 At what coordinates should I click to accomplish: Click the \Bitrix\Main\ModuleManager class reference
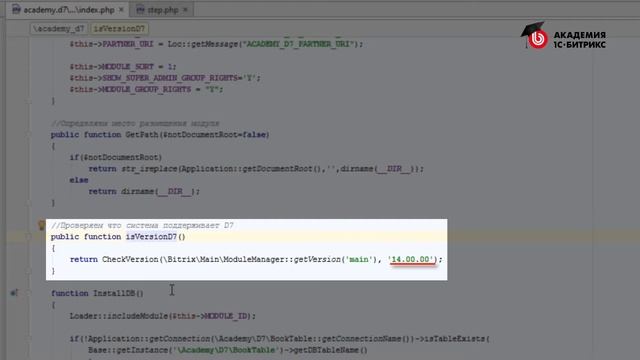click(x=224, y=259)
